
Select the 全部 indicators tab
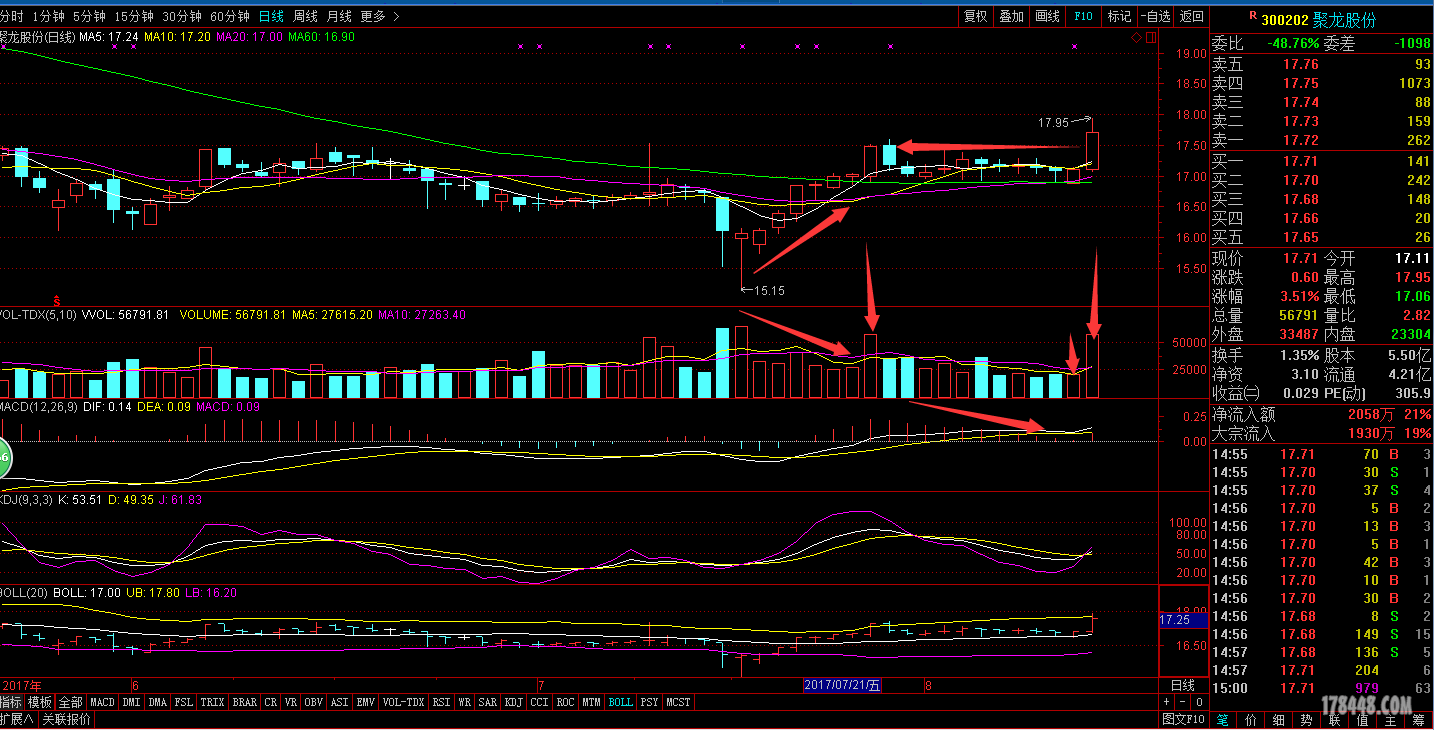point(70,702)
